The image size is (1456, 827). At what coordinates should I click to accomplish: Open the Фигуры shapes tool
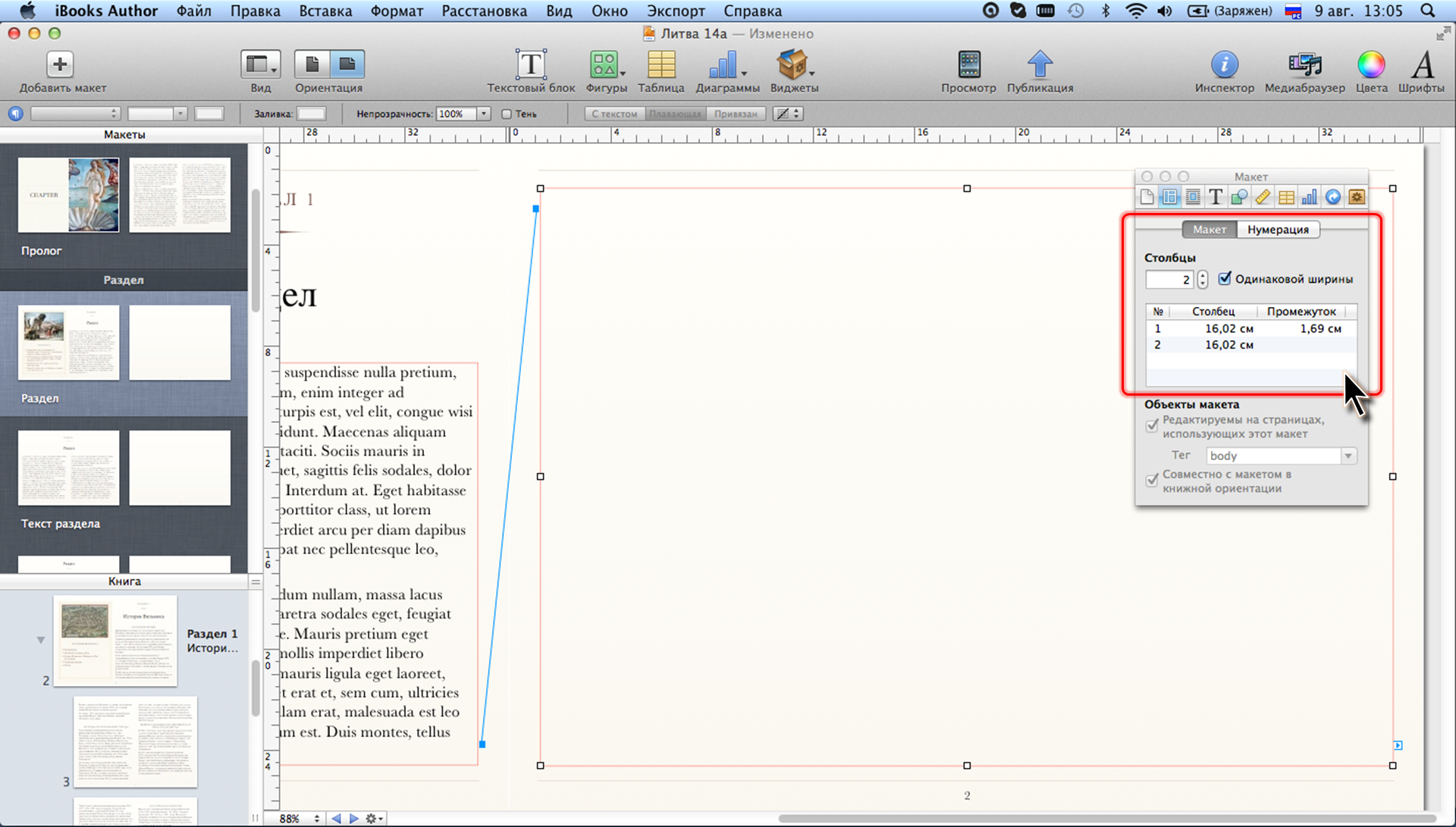pyautogui.click(x=606, y=65)
